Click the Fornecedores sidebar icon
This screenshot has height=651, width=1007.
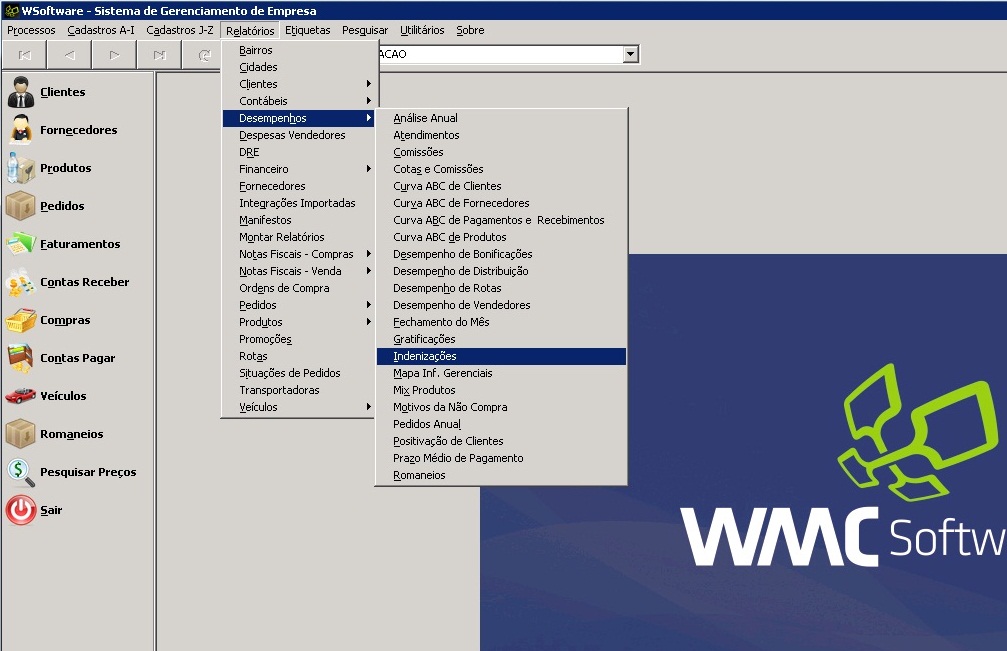(21, 130)
